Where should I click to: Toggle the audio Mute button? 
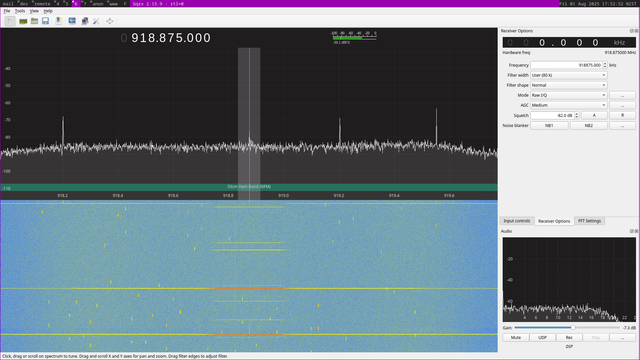coord(516,338)
